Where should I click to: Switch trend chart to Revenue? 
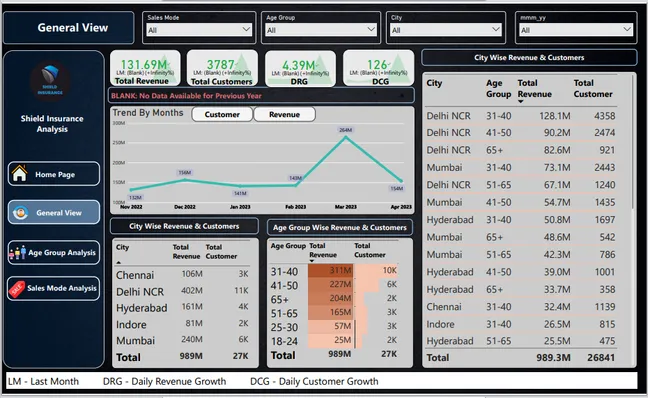point(284,114)
